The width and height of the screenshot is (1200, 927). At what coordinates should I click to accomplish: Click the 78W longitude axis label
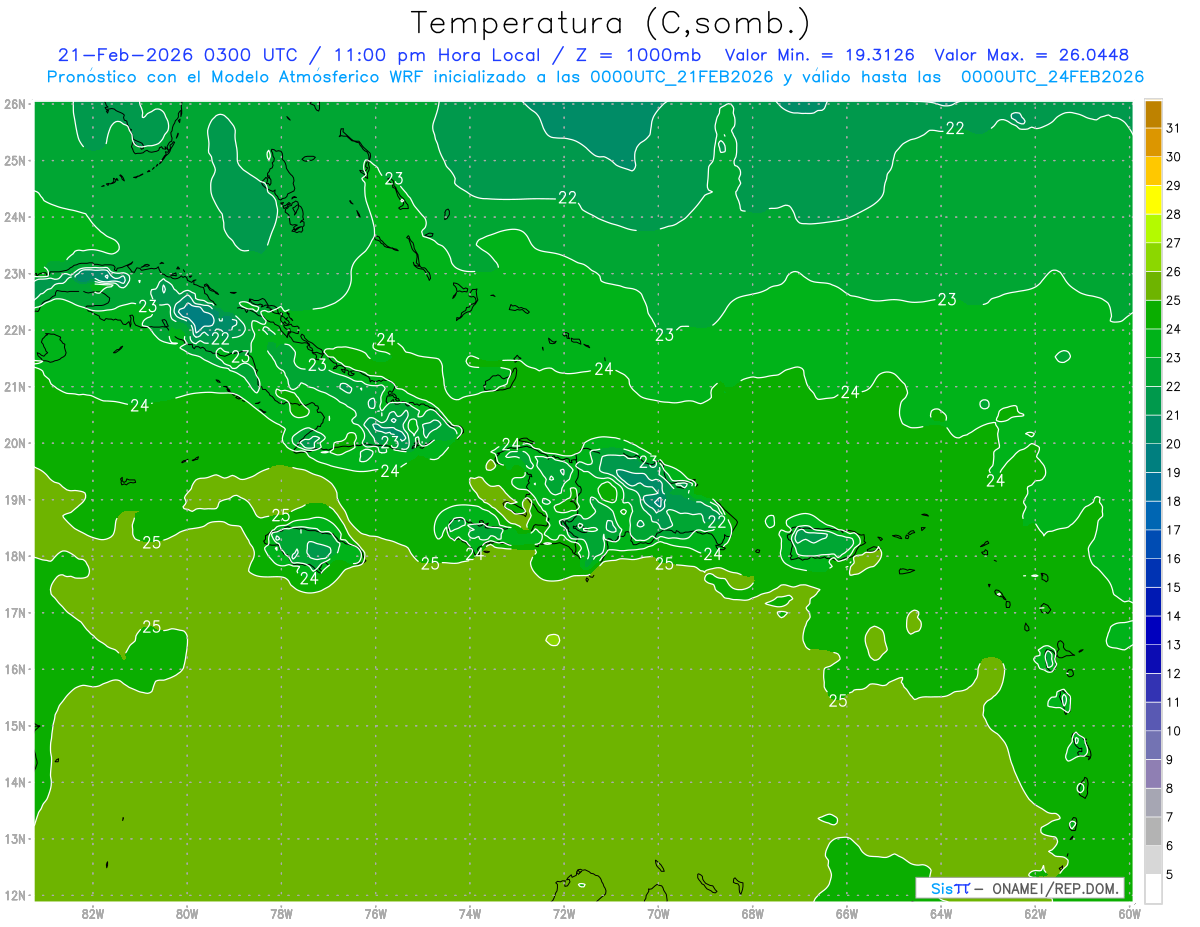coord(281,914)
